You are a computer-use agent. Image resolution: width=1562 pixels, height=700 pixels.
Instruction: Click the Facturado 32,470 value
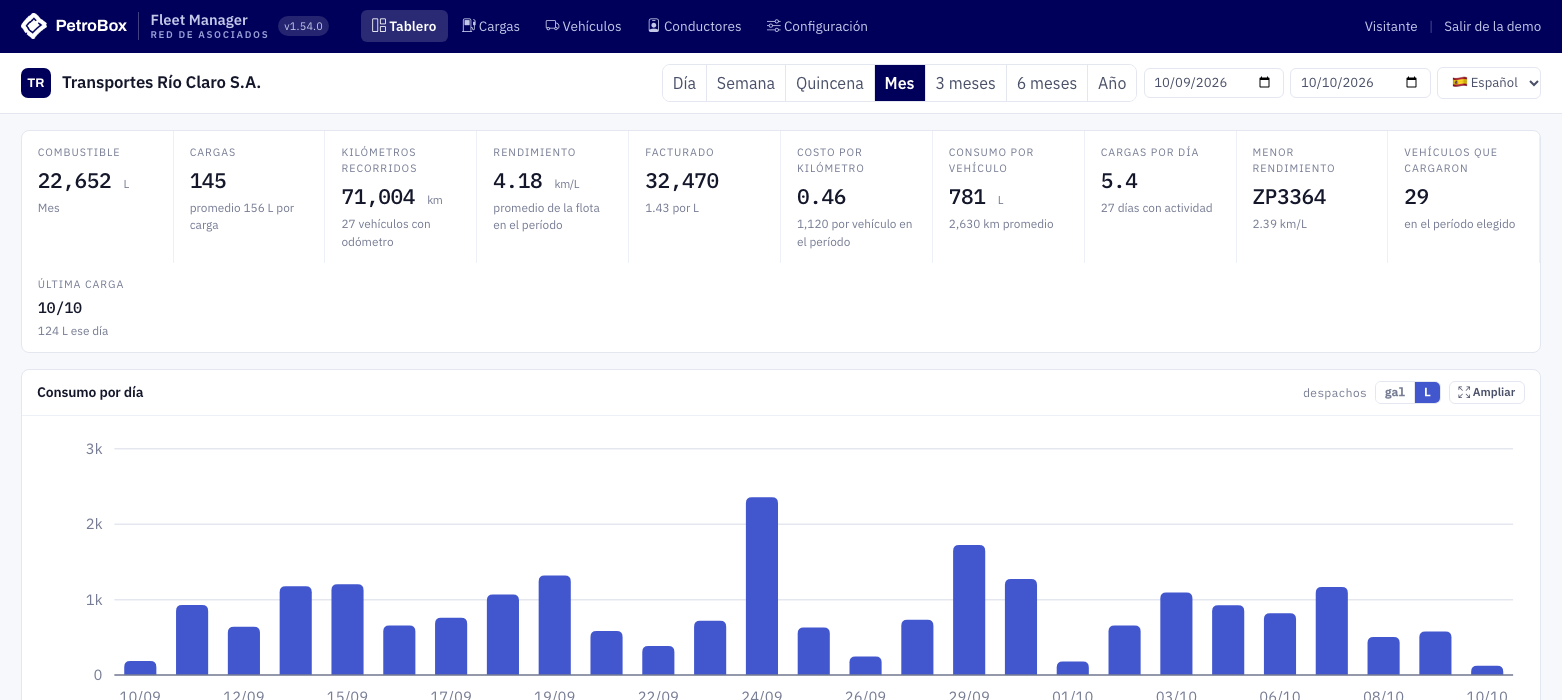682,181
